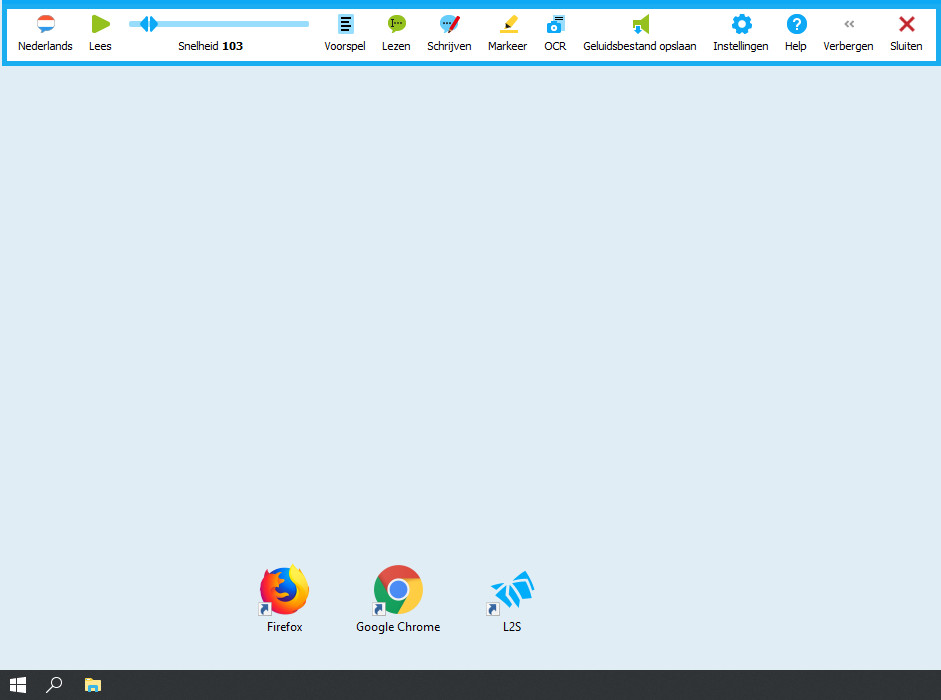Expand the Windows Start menu

tap(17, 685)
